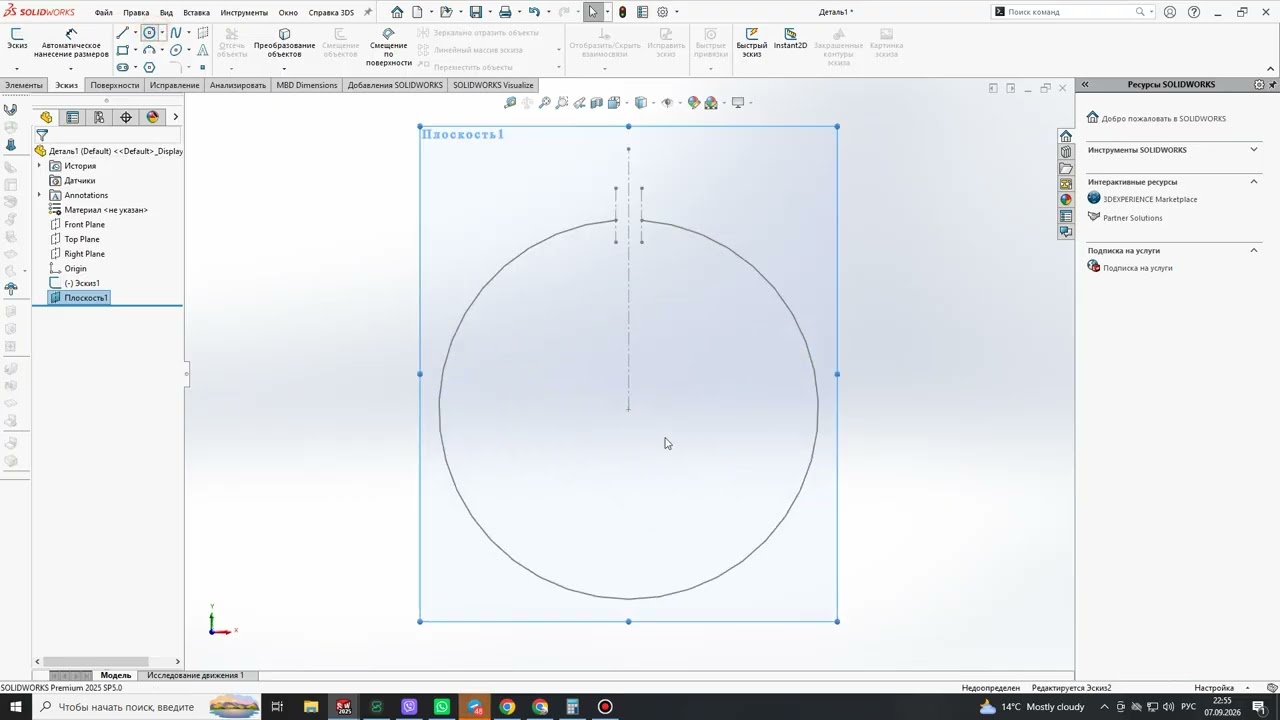
Task: Open 3DEXPERIENCE Marketplace link
Action: (1142, 199)
